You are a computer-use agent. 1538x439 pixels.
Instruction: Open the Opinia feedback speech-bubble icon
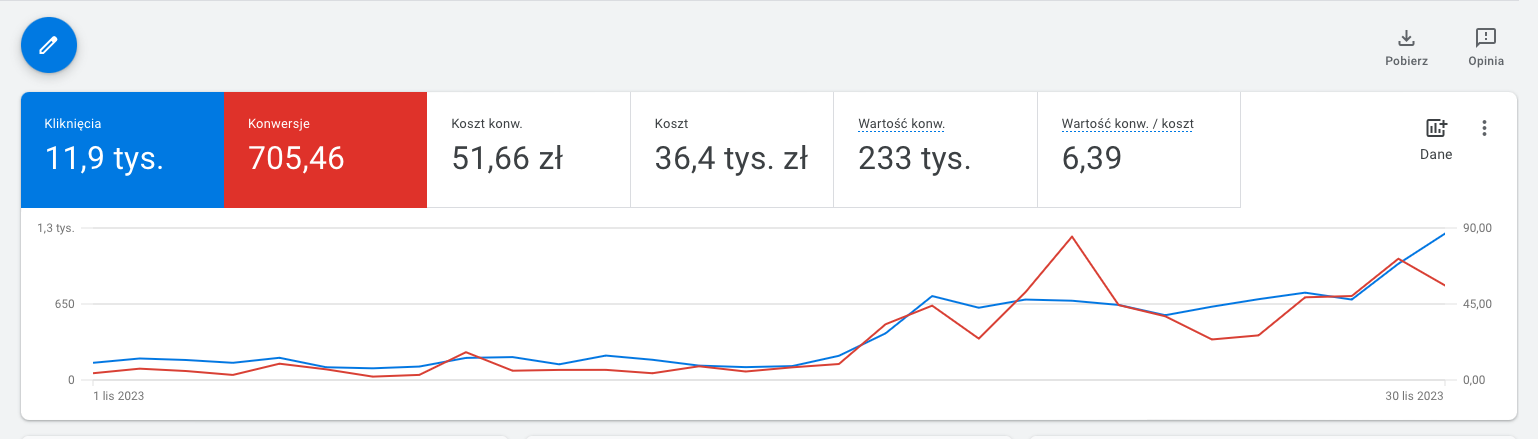(1486, 38)
